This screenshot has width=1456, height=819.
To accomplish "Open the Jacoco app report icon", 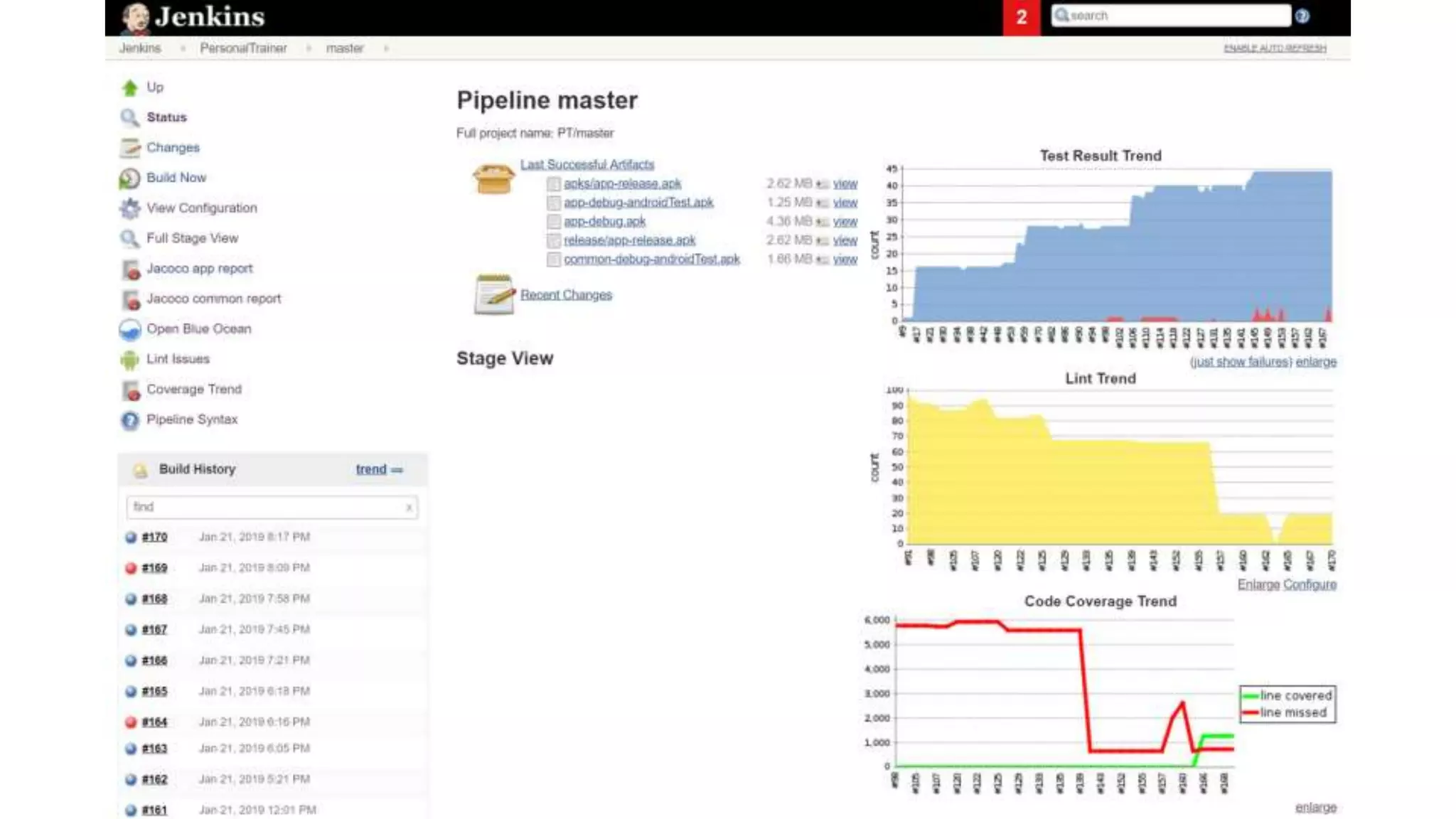I will (129, 269).
